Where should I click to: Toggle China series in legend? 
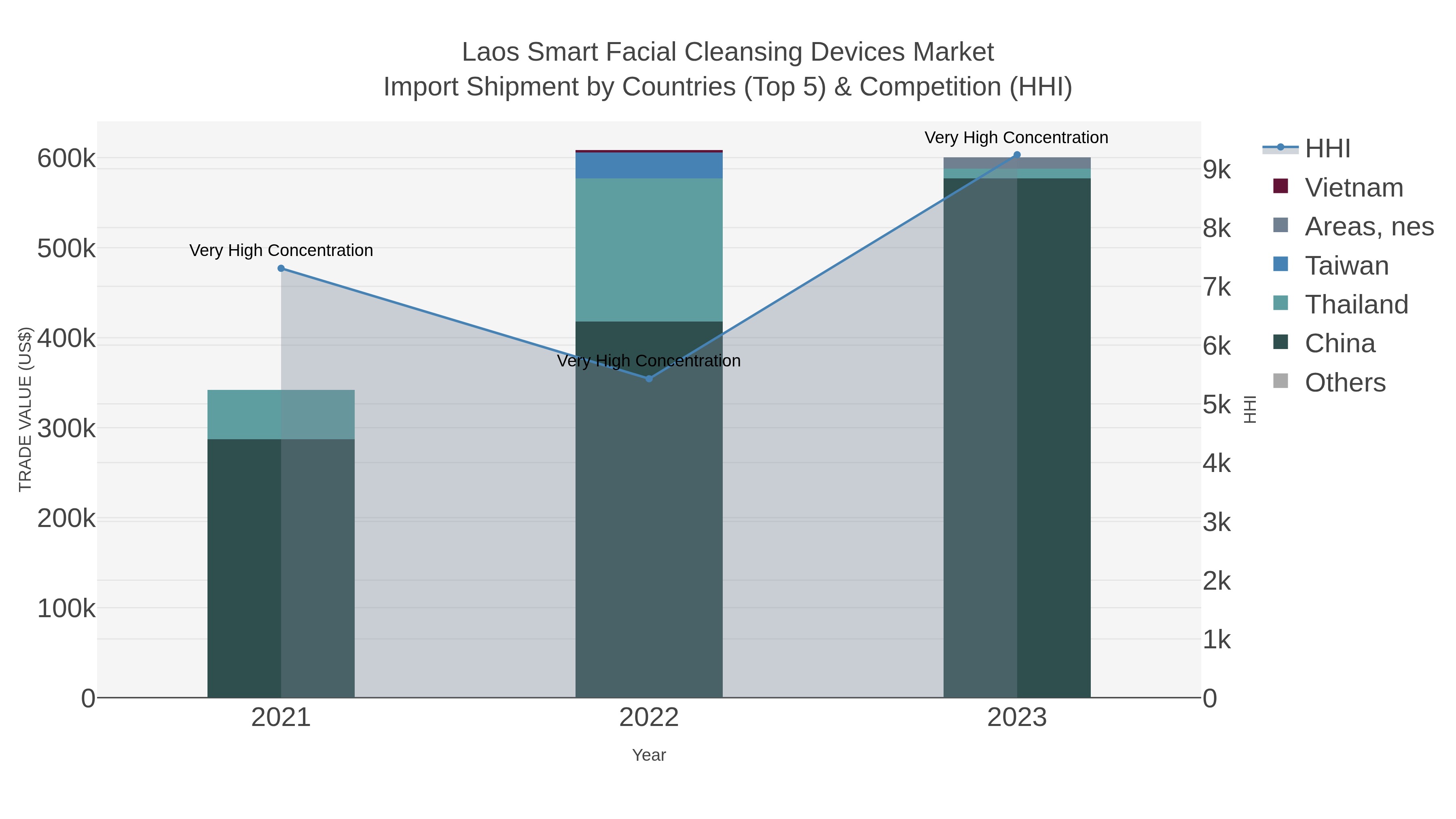pos(1324,343)
